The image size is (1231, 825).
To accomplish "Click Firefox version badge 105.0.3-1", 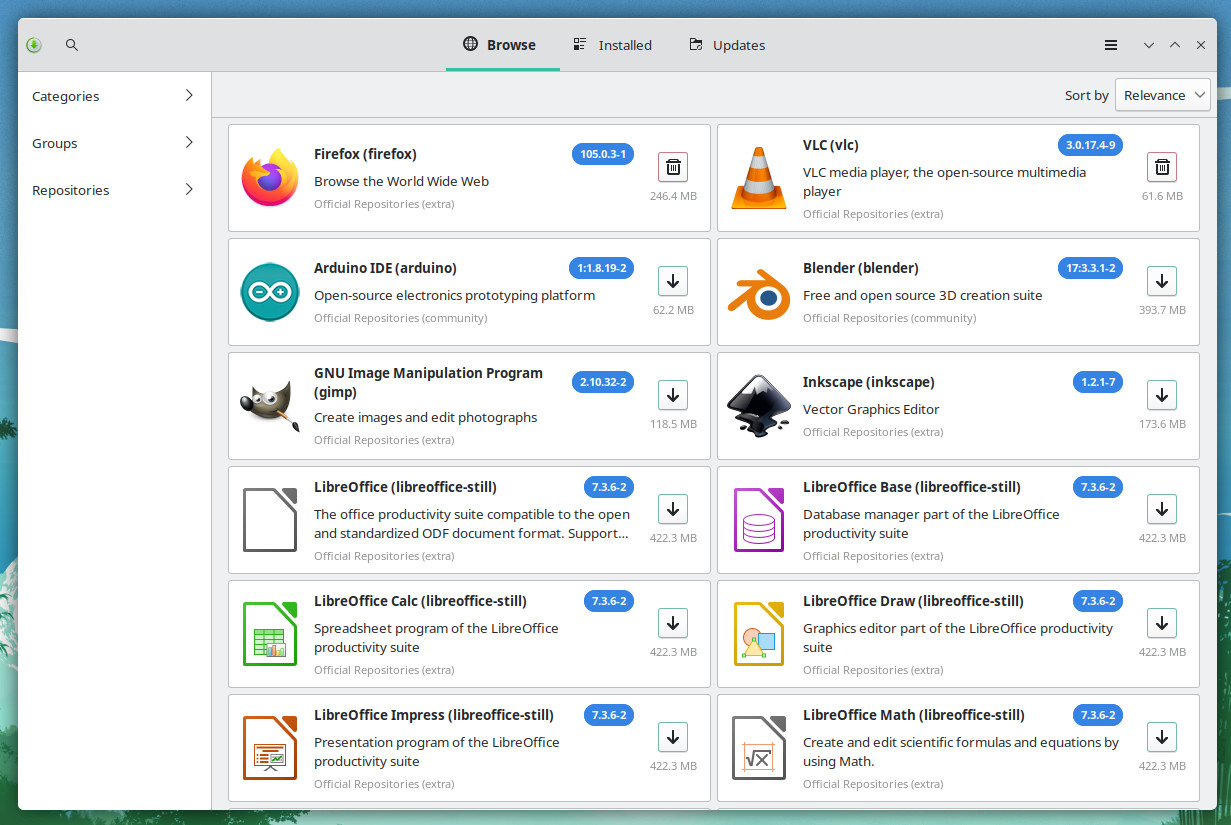I will click(603, 154).
